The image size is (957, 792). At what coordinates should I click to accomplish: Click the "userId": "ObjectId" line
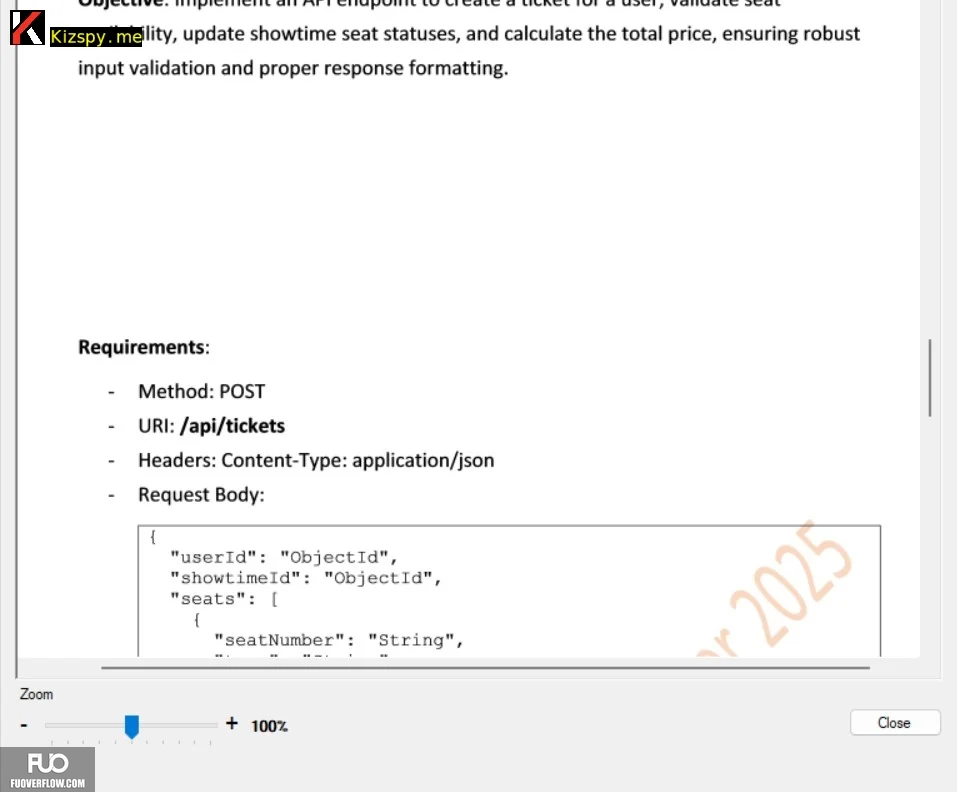[x=284, y=557]
